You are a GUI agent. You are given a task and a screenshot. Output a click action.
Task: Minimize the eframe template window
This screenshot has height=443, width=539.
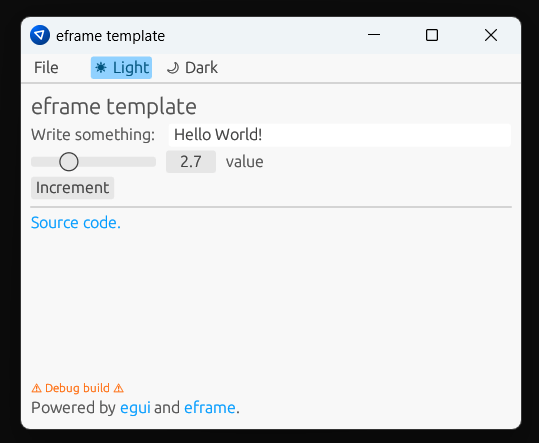point(374,35)
